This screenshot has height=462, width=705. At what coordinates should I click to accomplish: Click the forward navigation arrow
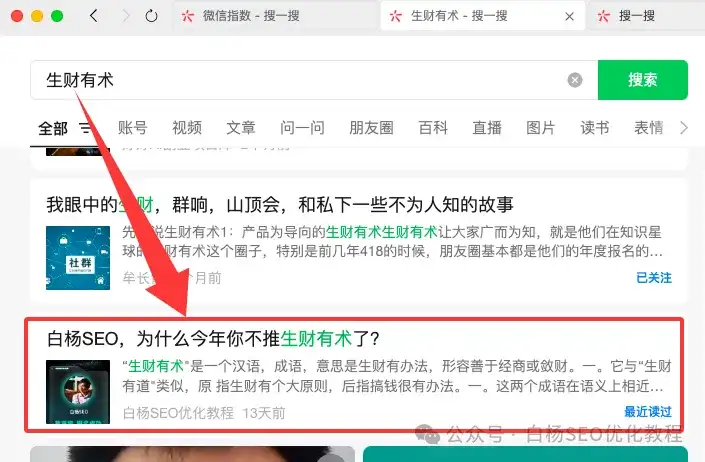click(126, 16)
